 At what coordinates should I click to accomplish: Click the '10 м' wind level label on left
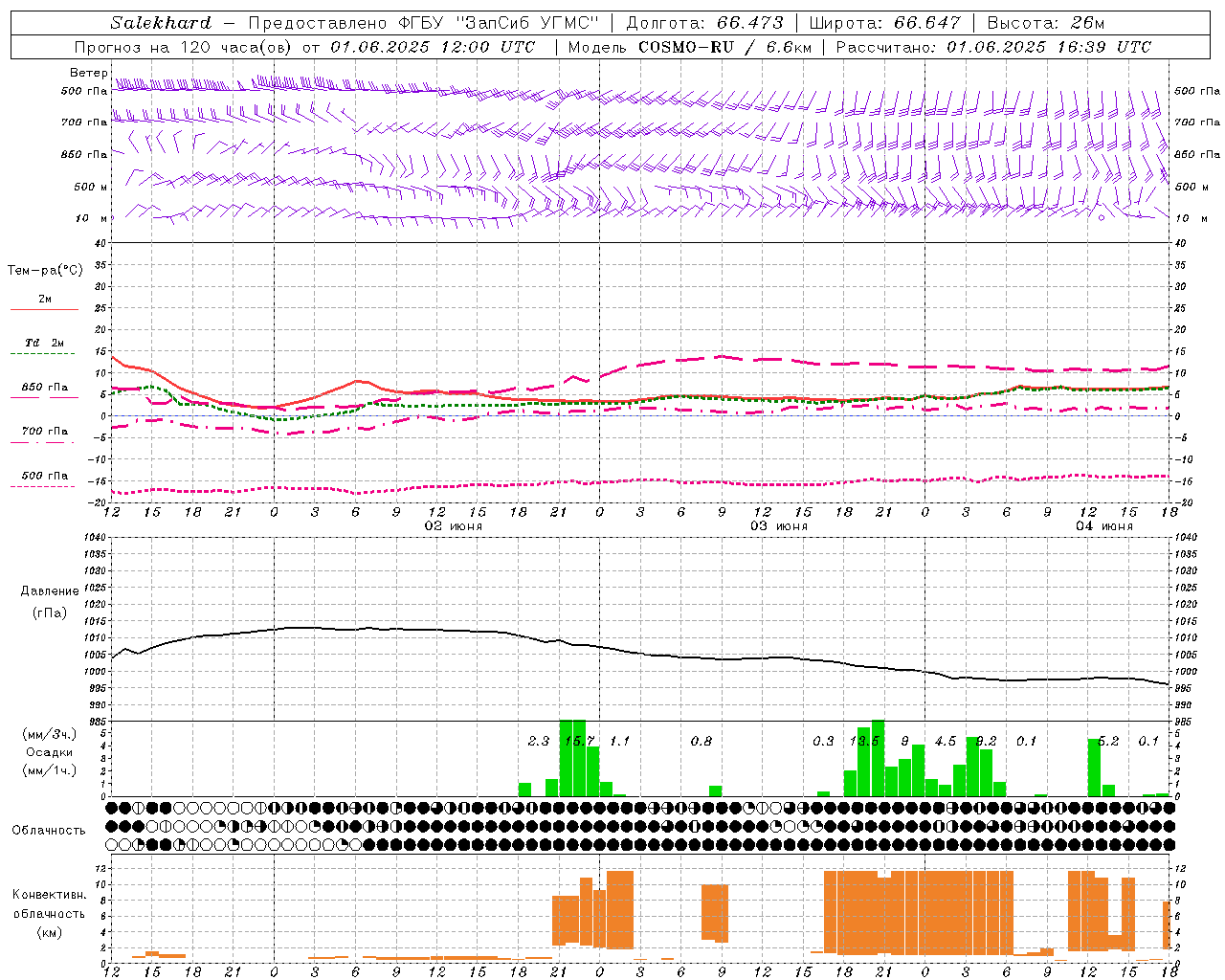click(x=92, y=218)
